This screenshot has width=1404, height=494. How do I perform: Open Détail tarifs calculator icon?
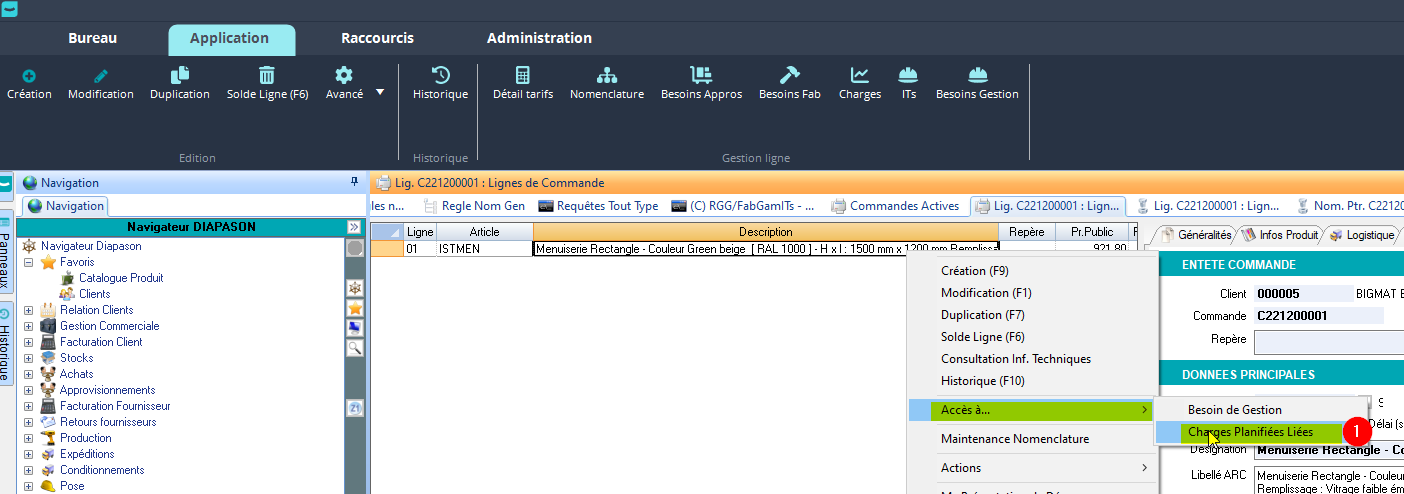522,76
